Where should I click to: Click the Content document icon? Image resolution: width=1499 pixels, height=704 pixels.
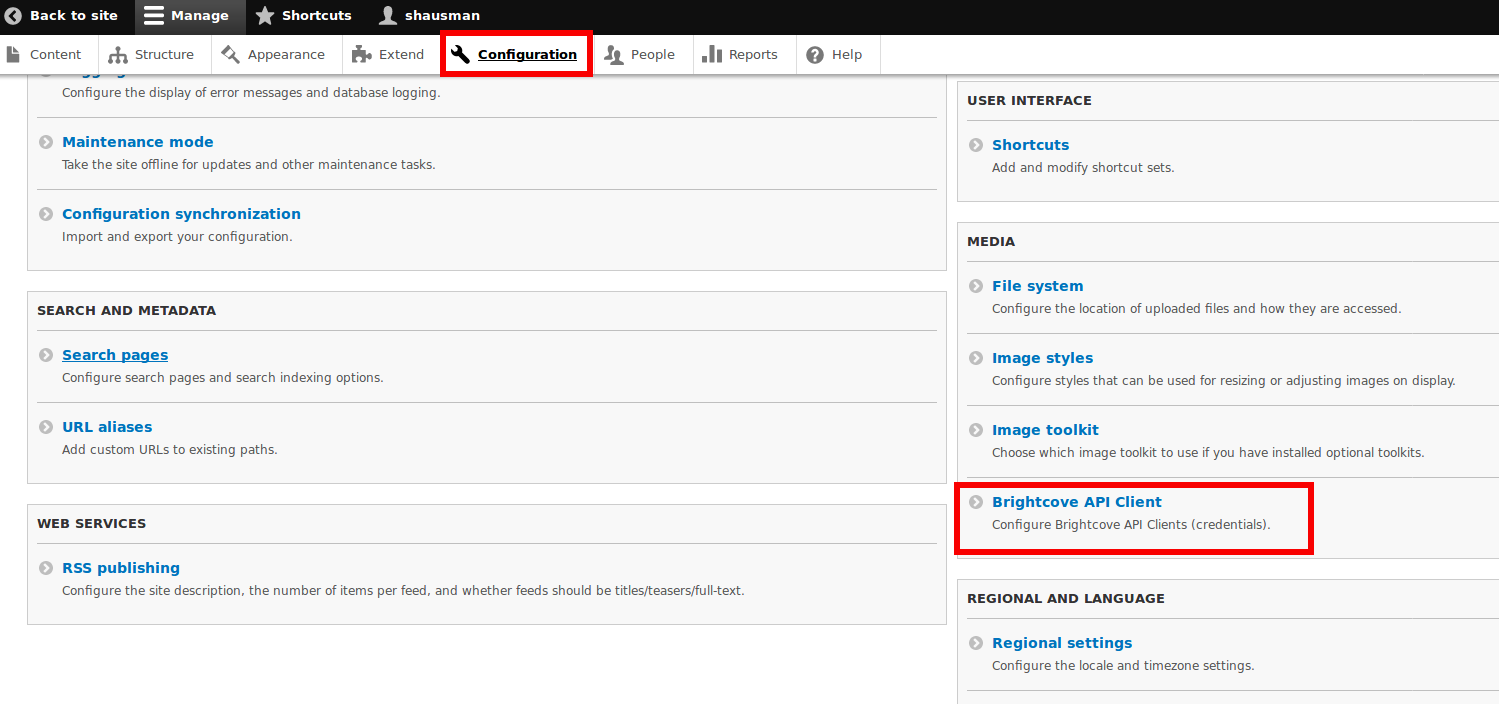14,53
